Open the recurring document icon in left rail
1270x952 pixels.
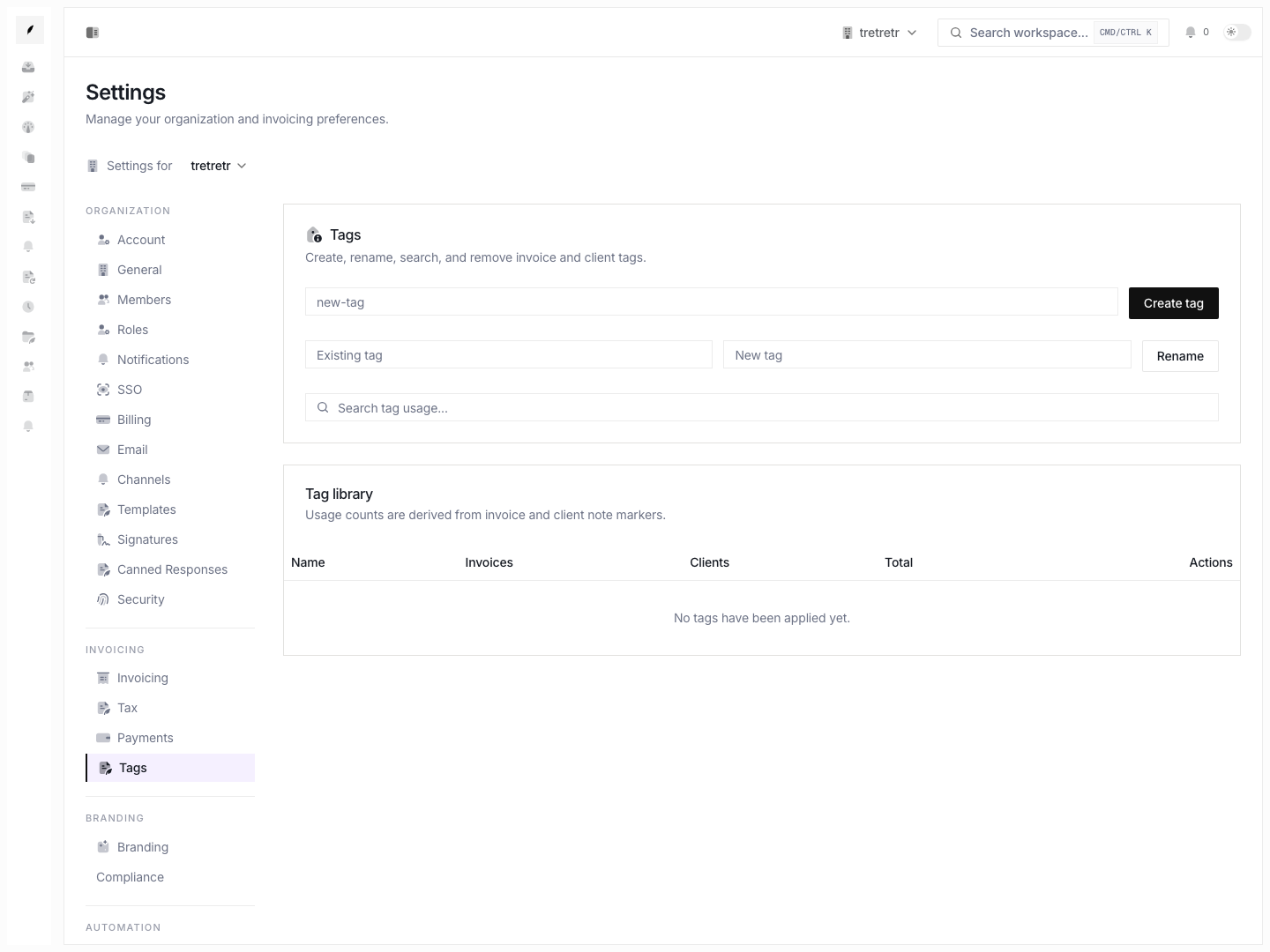coord(28,277)
